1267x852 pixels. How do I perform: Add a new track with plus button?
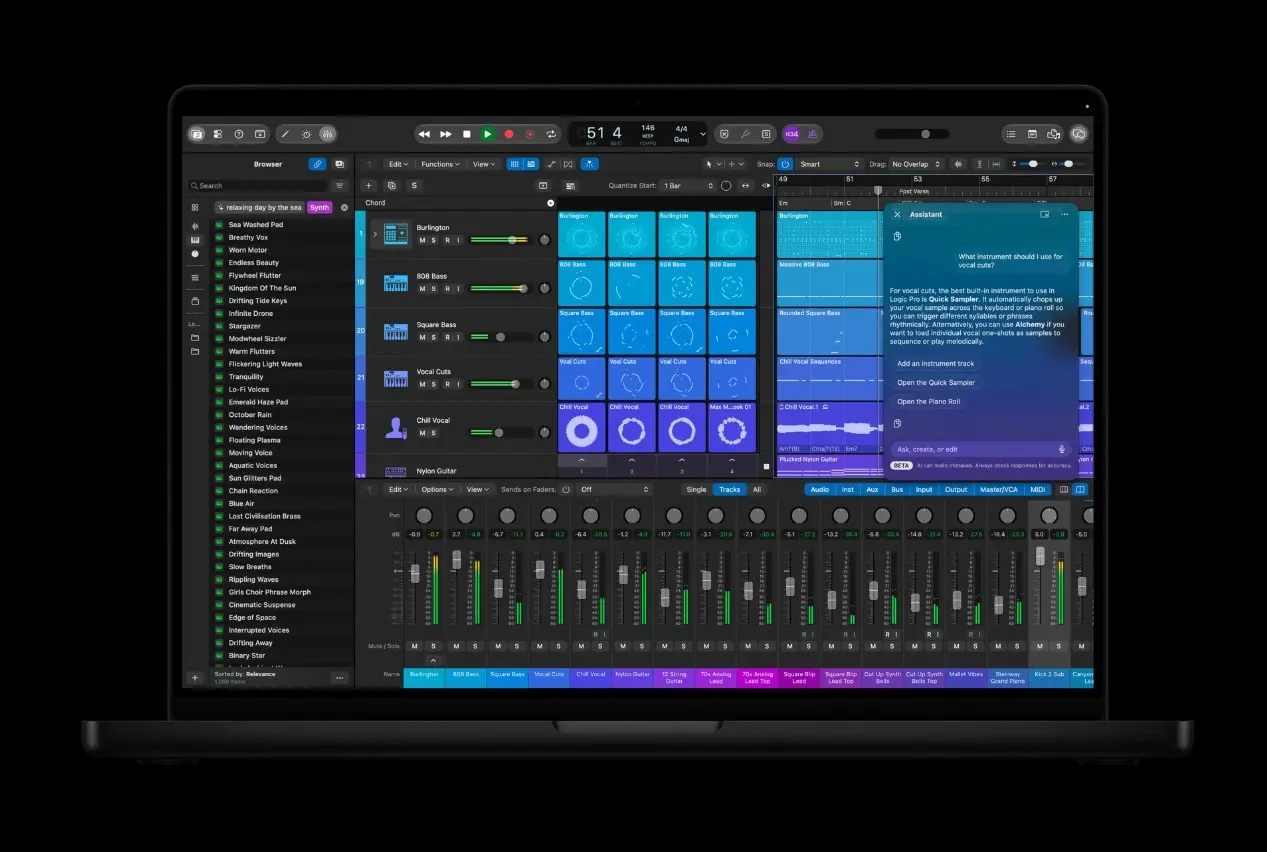[368, 186]
